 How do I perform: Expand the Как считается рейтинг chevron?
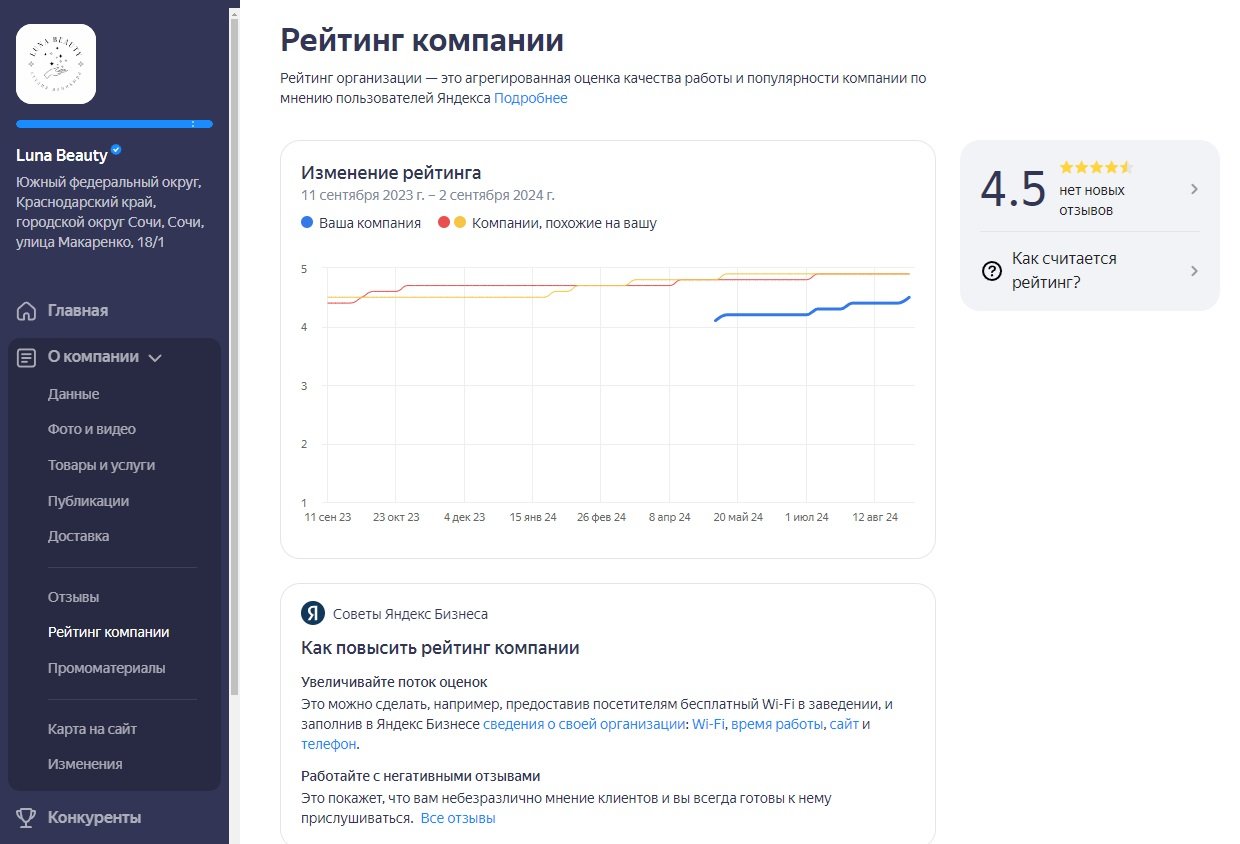click(x=1194, y=271)
